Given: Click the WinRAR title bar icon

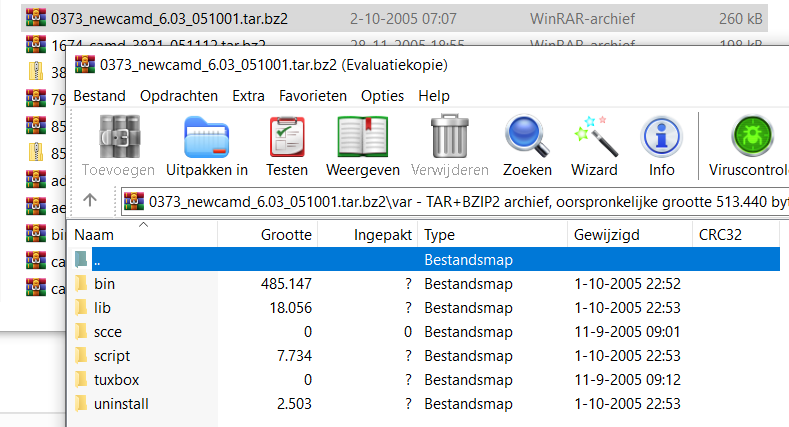Looking at the screenshot, I should pyautogui.click(x=85, y=64).
